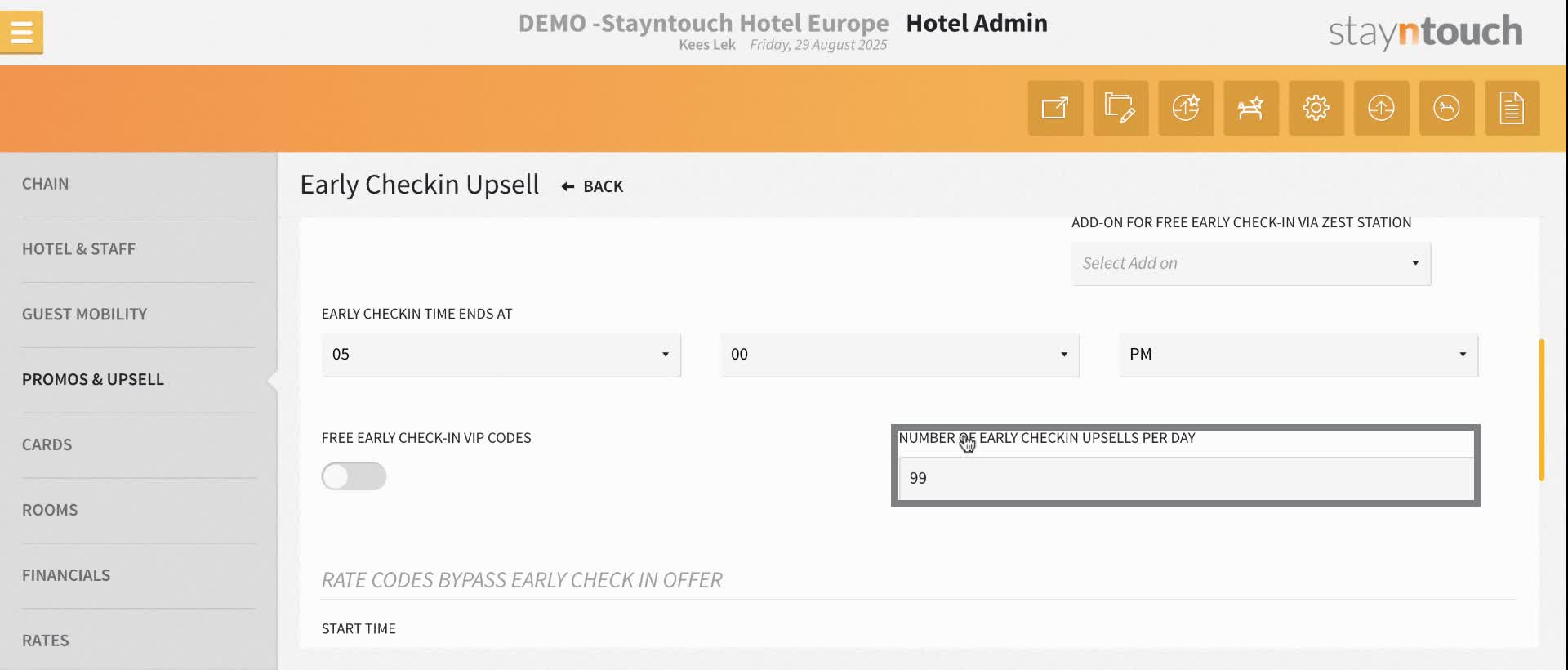Screen dimensions: 1568x670
Task: Click the Early Checkin Upsell heading
Action: click(x=420, y=185)
